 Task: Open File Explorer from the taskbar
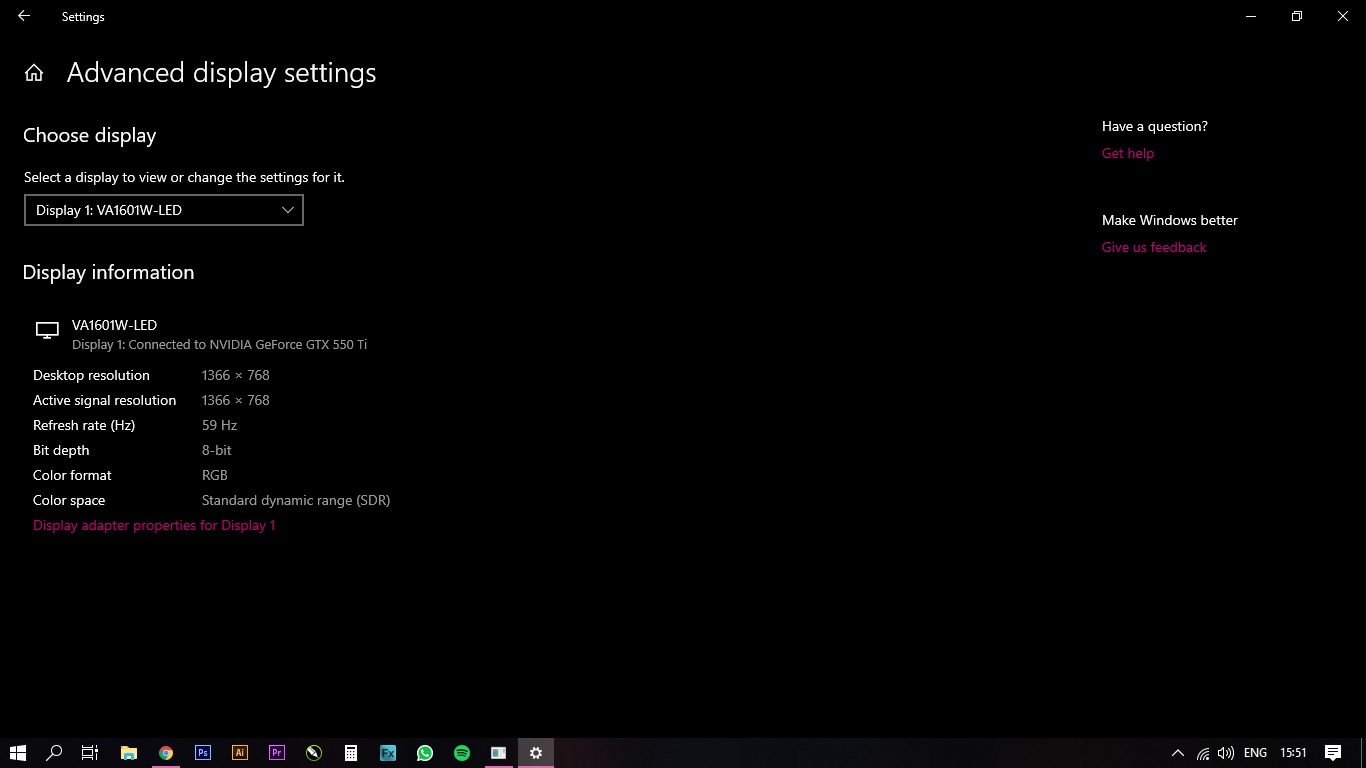[x=129, y=752]
